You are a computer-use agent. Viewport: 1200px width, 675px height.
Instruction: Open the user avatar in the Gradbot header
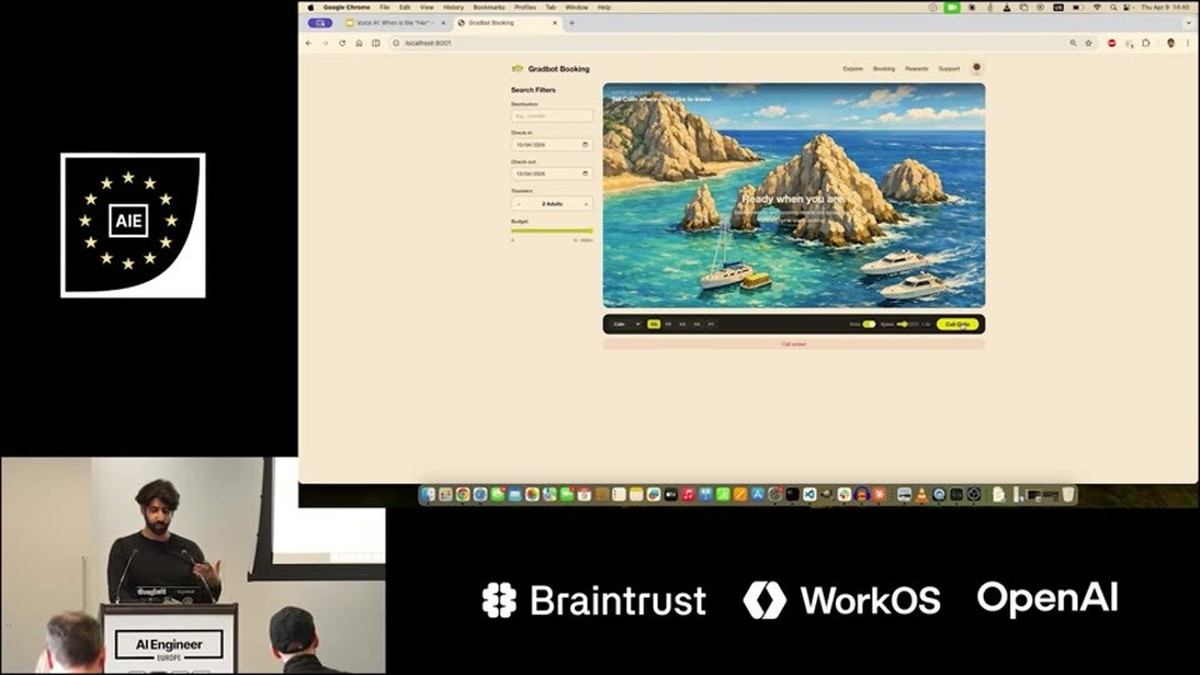(x=977, y=68)
